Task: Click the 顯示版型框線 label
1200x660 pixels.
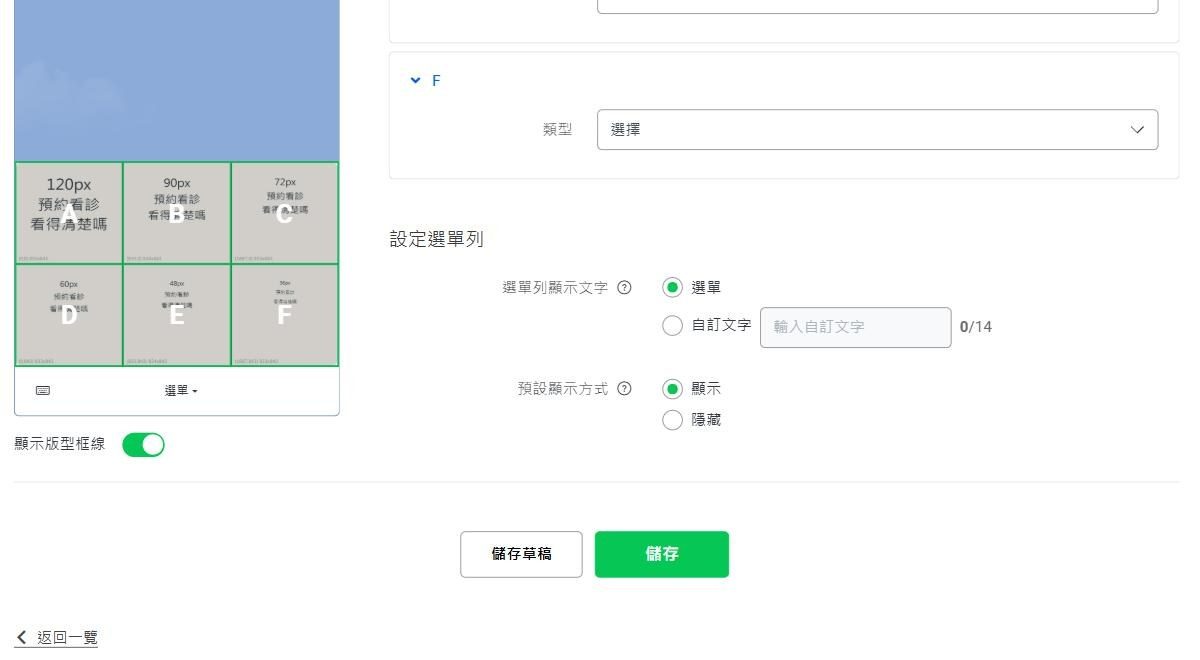Action: pyautogui.click(x=60, y=444)
